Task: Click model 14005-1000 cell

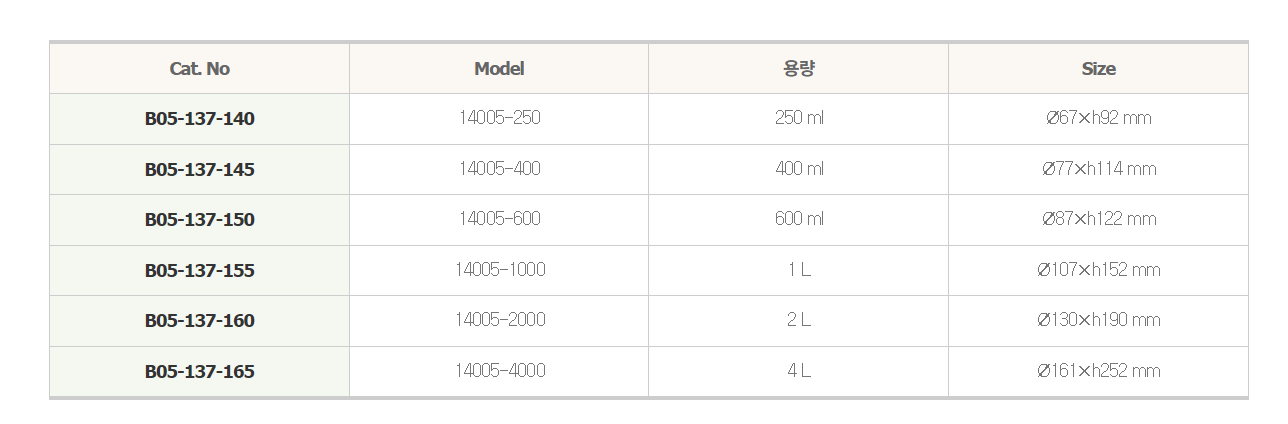Action: tap(499, 270)
